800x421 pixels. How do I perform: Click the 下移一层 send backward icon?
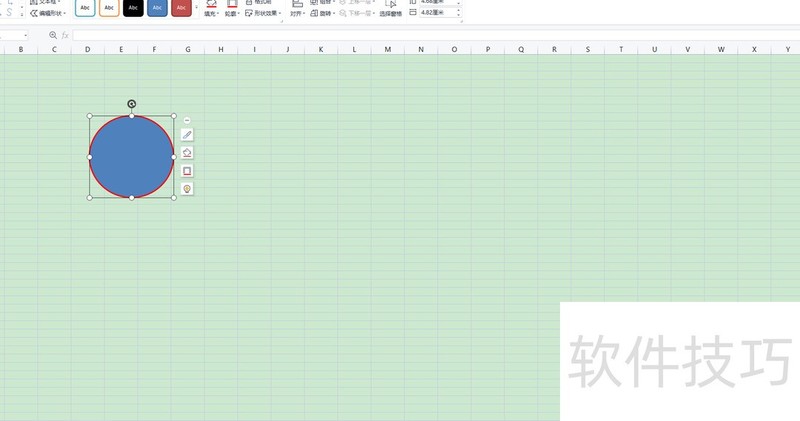click(343, 13)
